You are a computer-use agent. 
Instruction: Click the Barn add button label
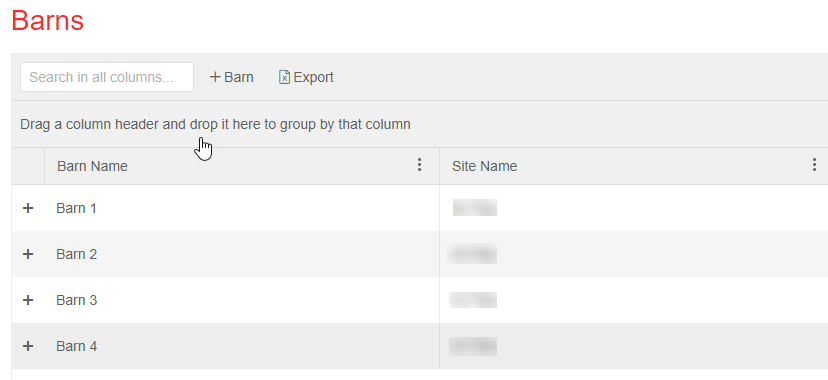(239, 77)
